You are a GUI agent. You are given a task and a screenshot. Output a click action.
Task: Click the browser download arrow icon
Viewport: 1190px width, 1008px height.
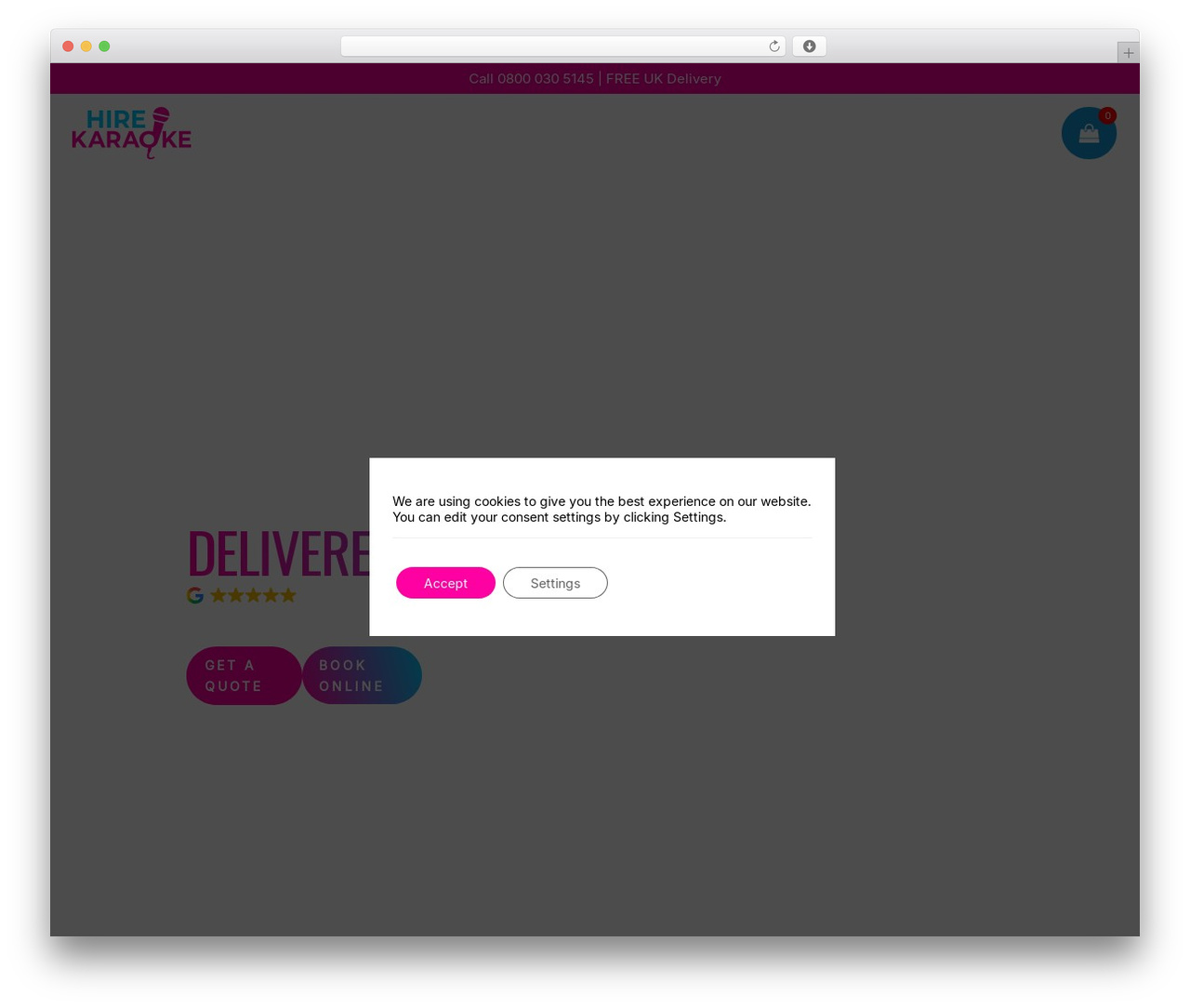[x=809, y=46]
